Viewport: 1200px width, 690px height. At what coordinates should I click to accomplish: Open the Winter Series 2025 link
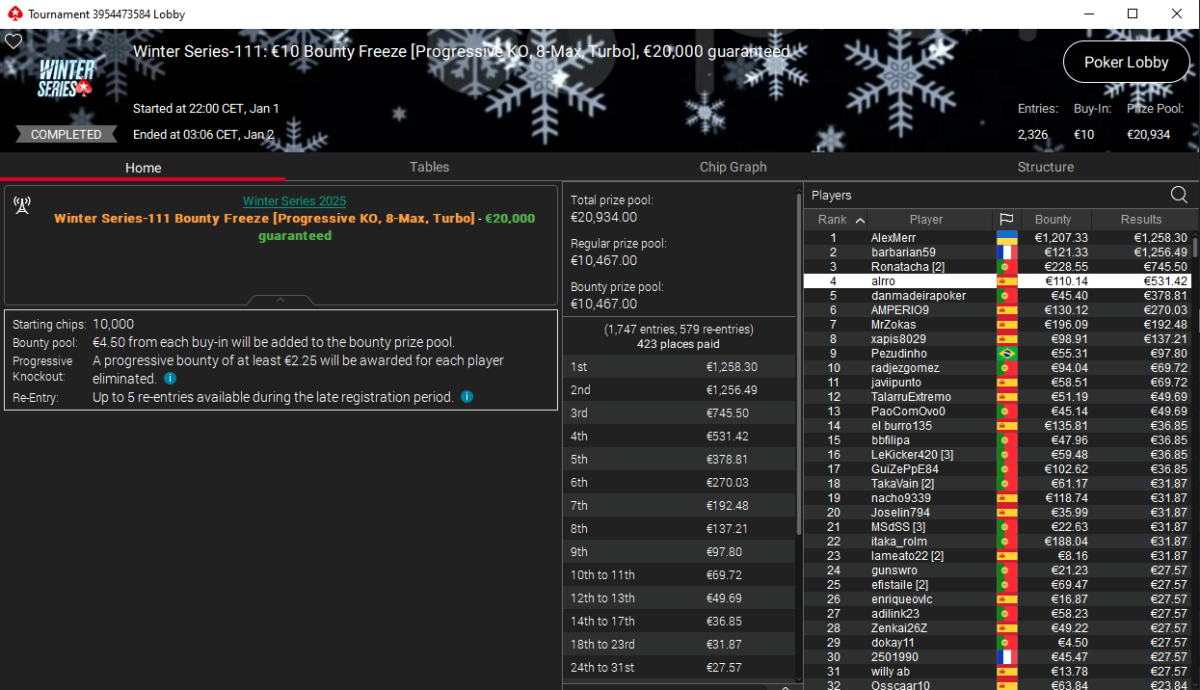click(294, 201)
